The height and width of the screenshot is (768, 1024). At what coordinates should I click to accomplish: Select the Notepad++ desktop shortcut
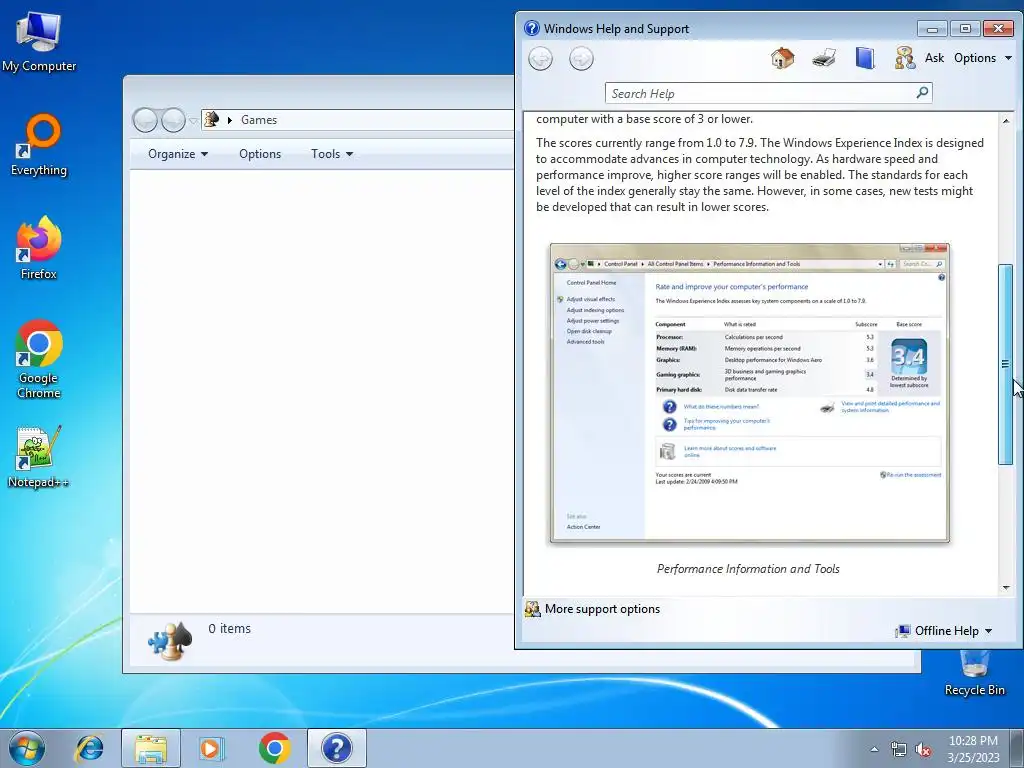(39, 456)
